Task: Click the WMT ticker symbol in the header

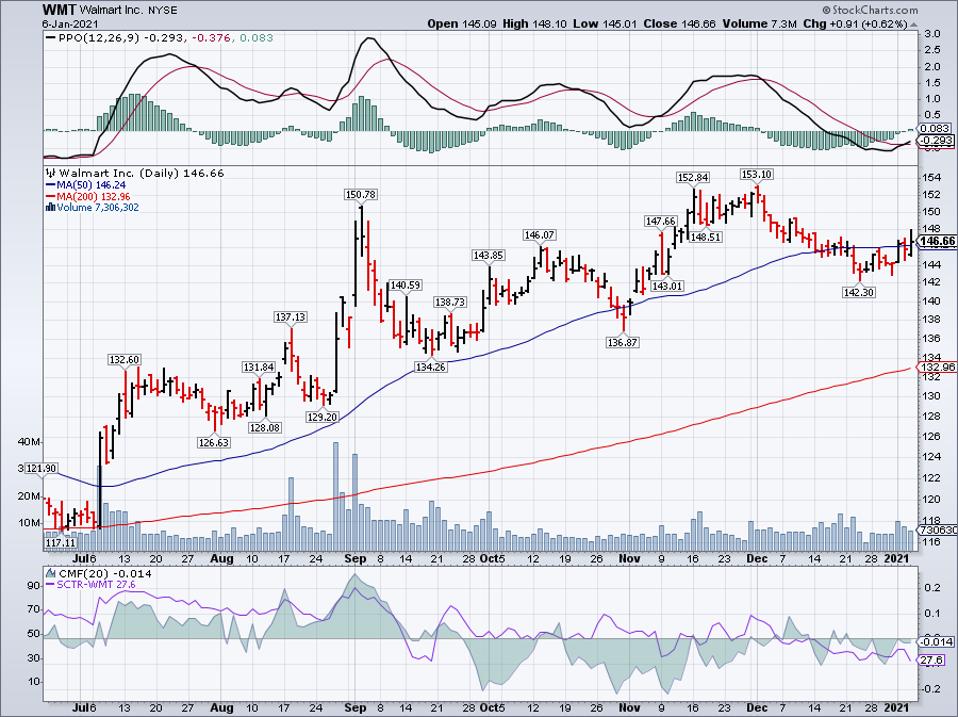Action: (x=58, y=10)
